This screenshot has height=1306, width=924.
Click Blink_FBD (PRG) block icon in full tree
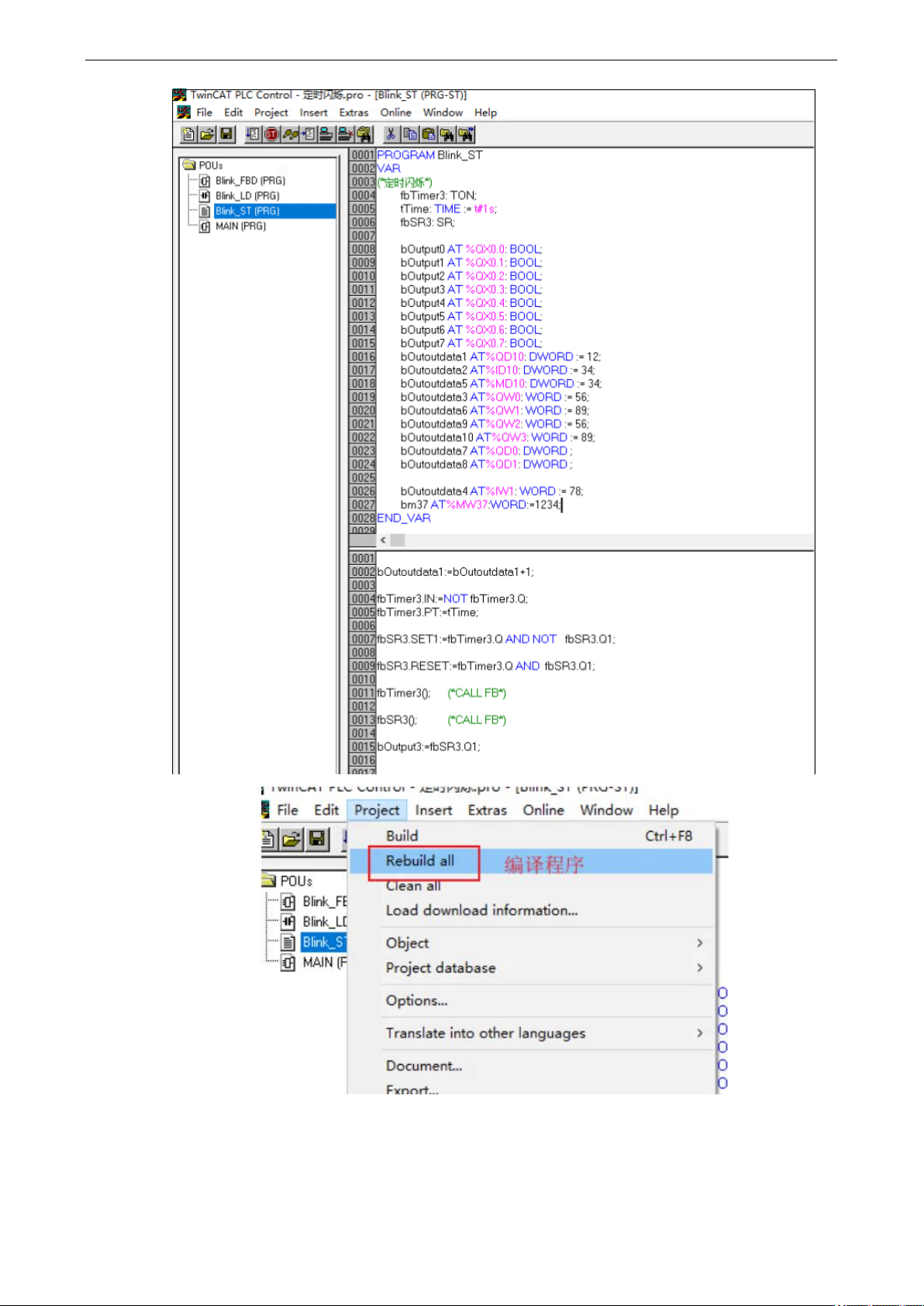pos(205,181)
